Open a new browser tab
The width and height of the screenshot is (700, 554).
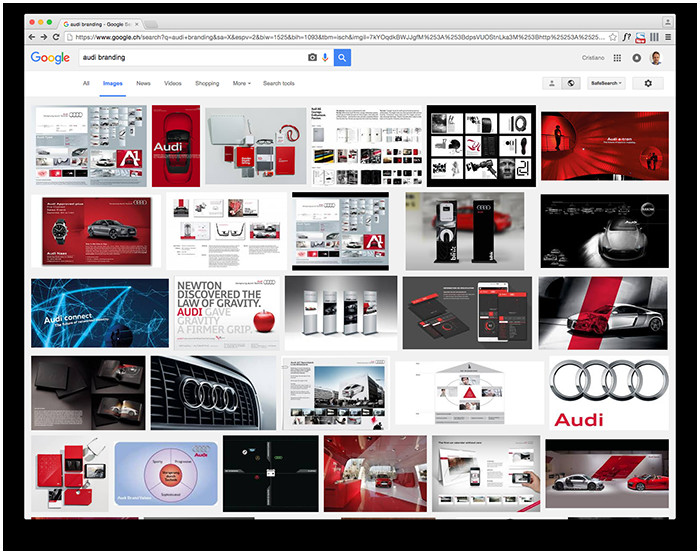tap(151, 24)
